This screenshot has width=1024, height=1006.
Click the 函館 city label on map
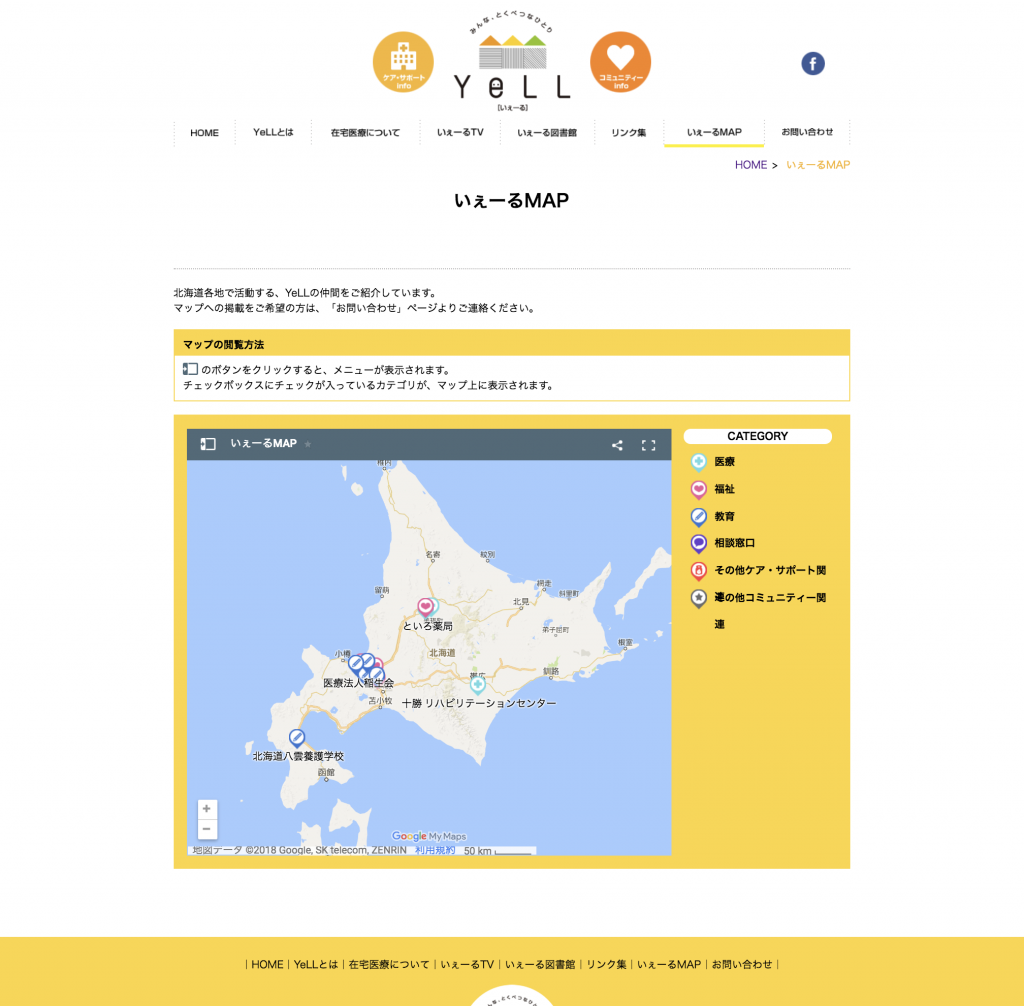[327, 772]
